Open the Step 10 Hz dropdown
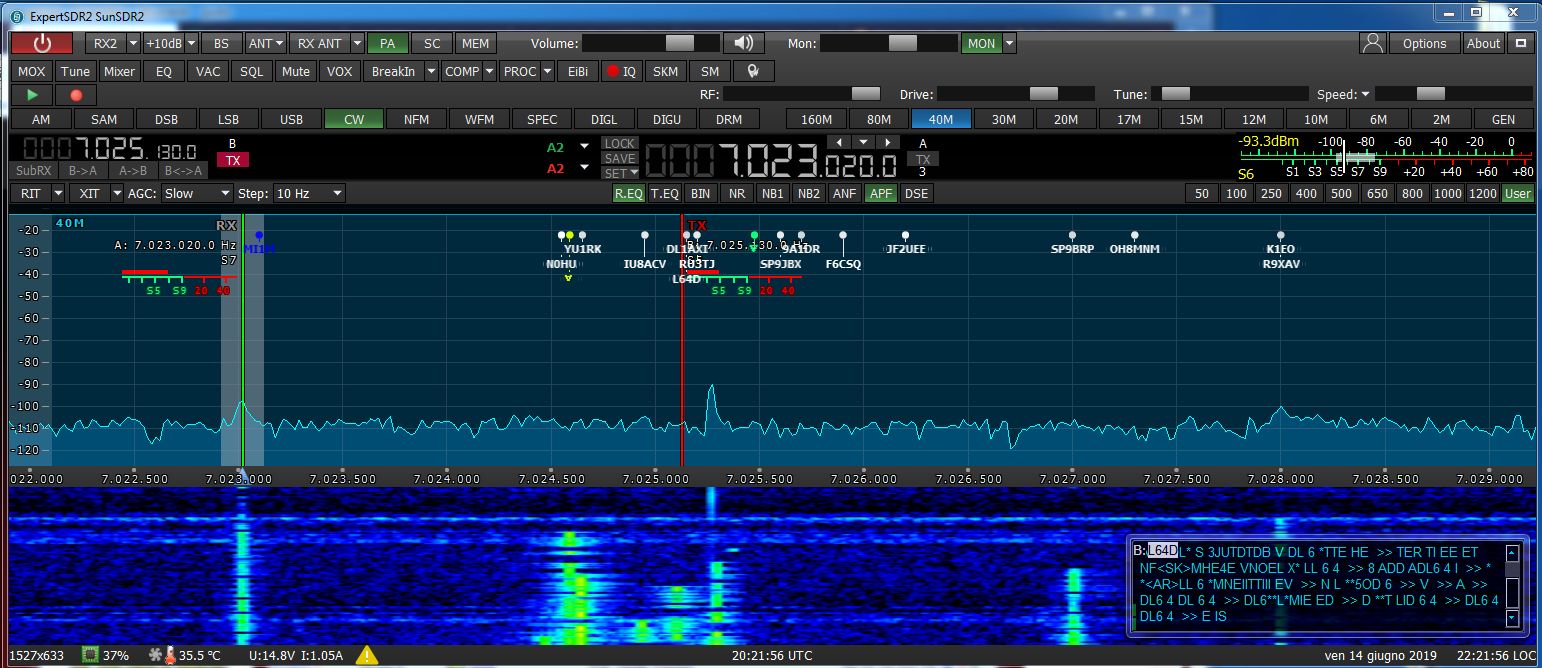The width and height of the screenshot is (1542, 668). pyautogui.click(x=308, y=193)
